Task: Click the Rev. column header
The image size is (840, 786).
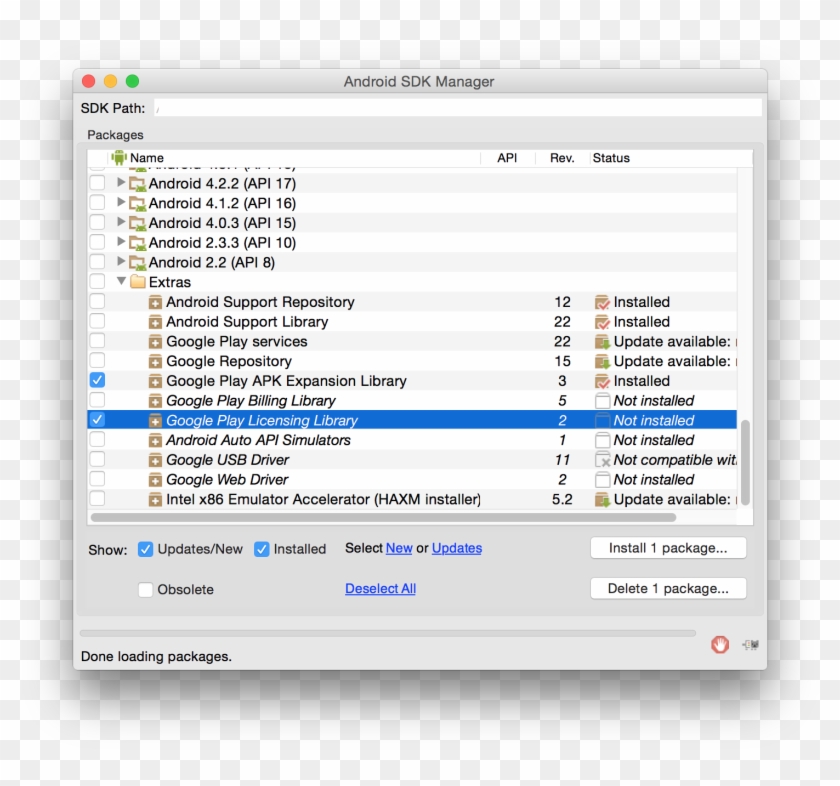Action: tap(561, 158)
